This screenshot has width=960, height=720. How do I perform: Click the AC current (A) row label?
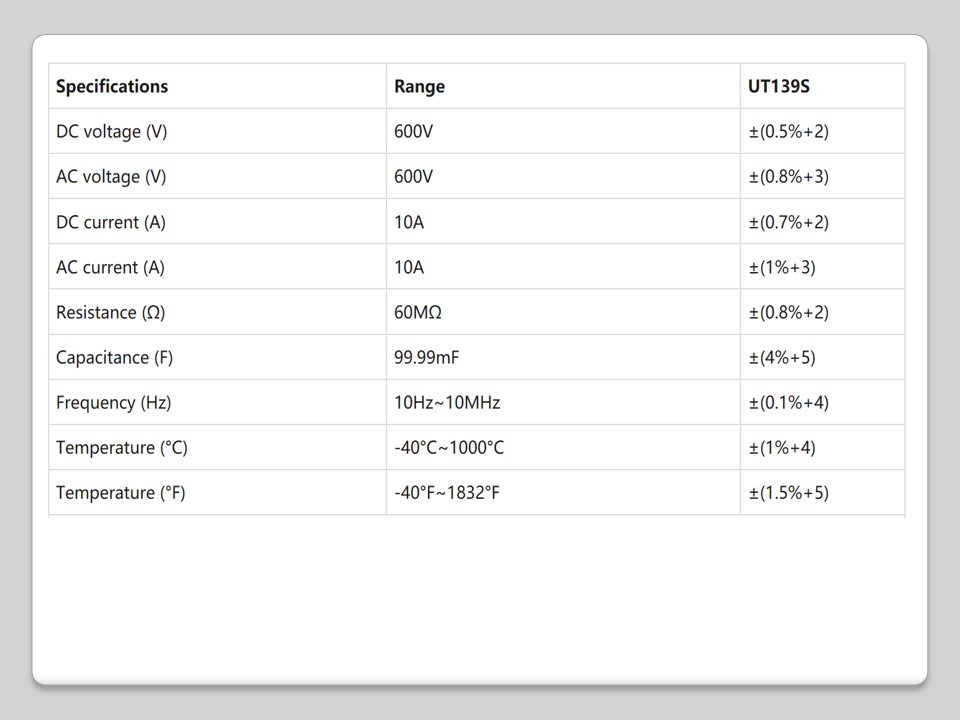pos(110,267)
